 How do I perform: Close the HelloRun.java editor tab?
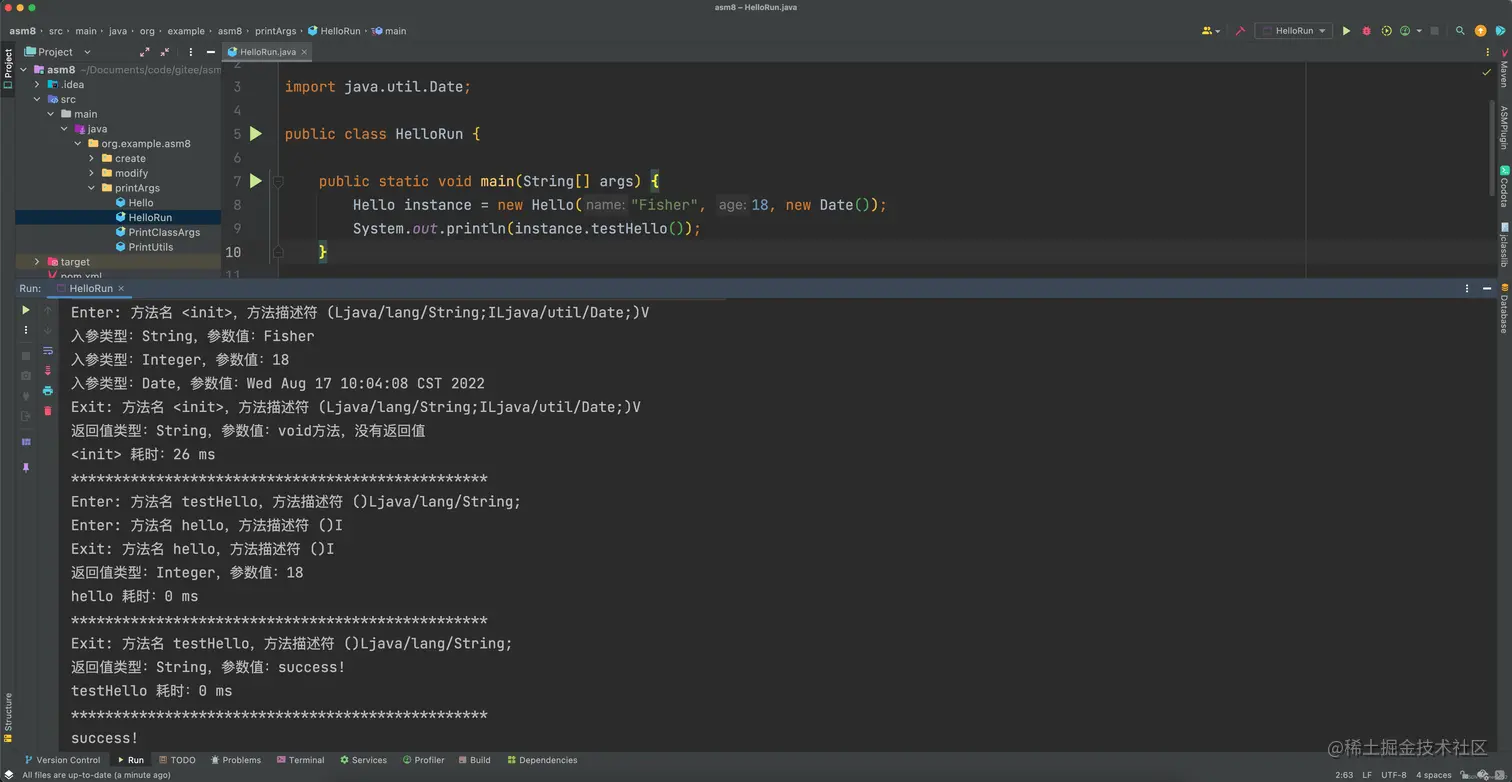(305, 52)
